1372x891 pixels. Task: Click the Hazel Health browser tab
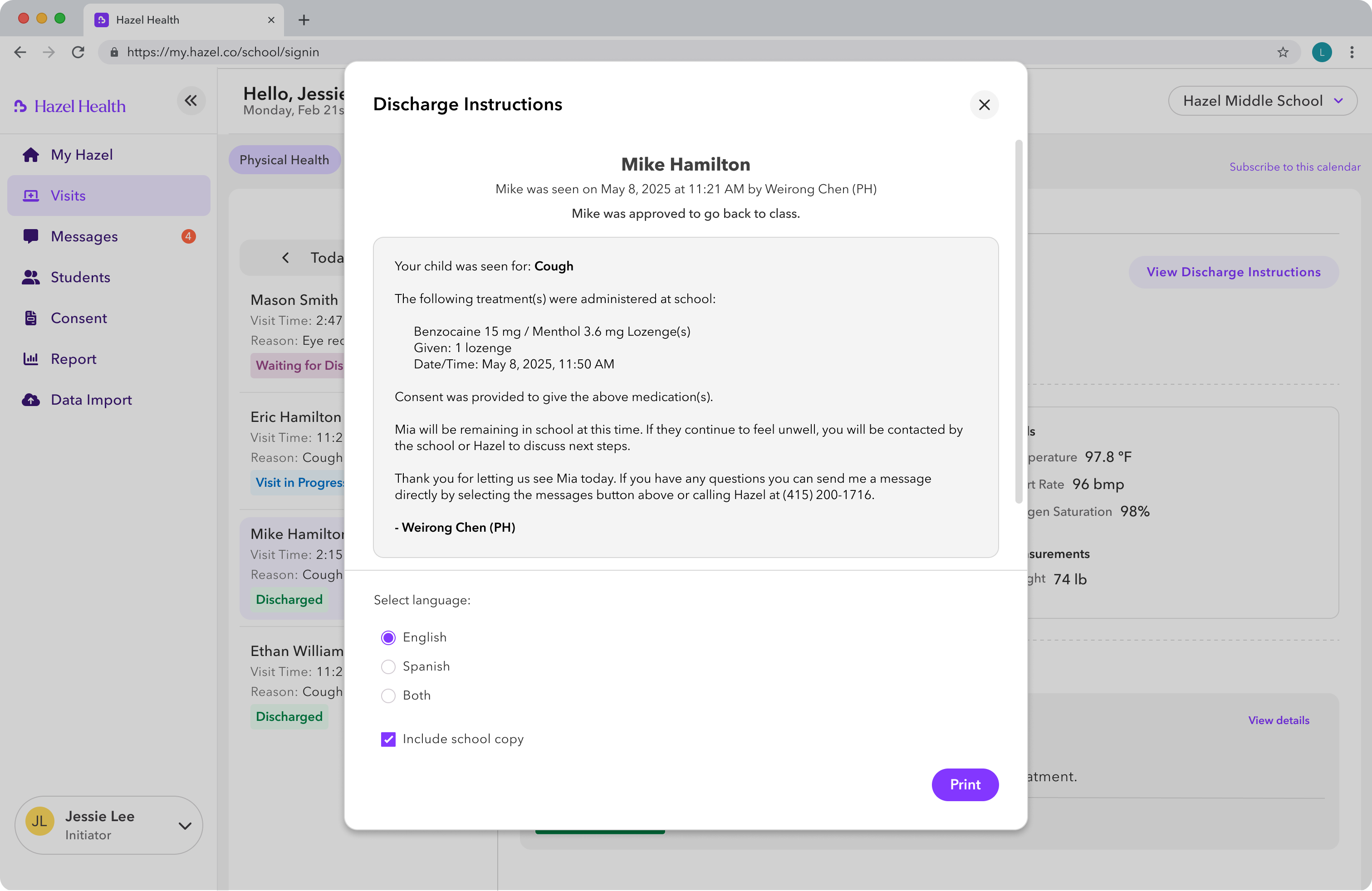click(184, 20)
